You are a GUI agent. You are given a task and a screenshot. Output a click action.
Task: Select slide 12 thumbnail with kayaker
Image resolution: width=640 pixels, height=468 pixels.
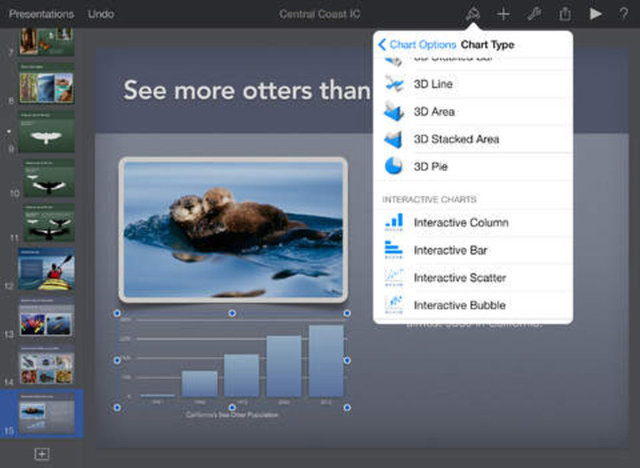pyautogui.click(x=46, y=270)
